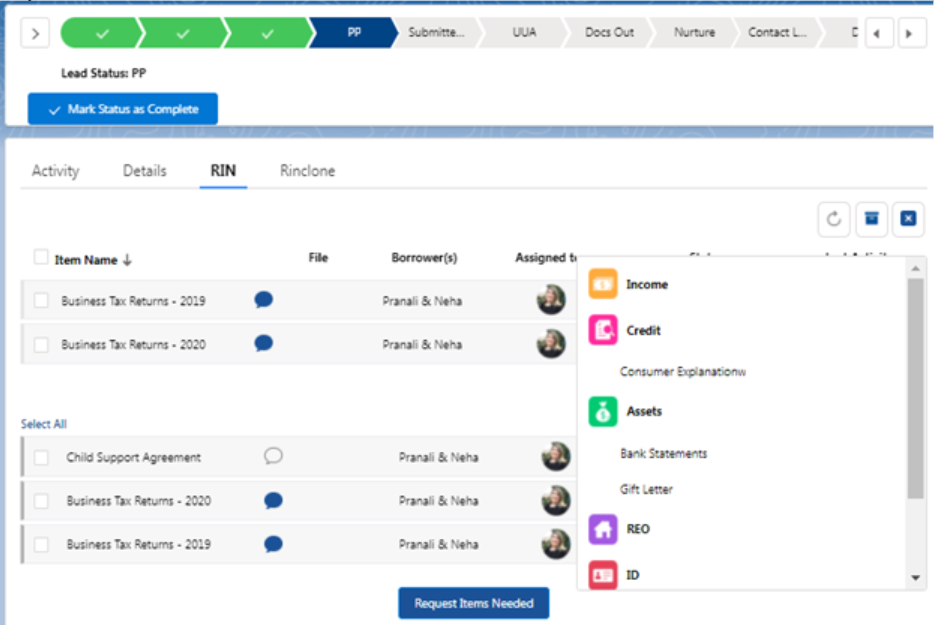Check the Child Support Agreement checkbox
The height and width of the screenshot is (625, 946).
(x=41, y=457)
